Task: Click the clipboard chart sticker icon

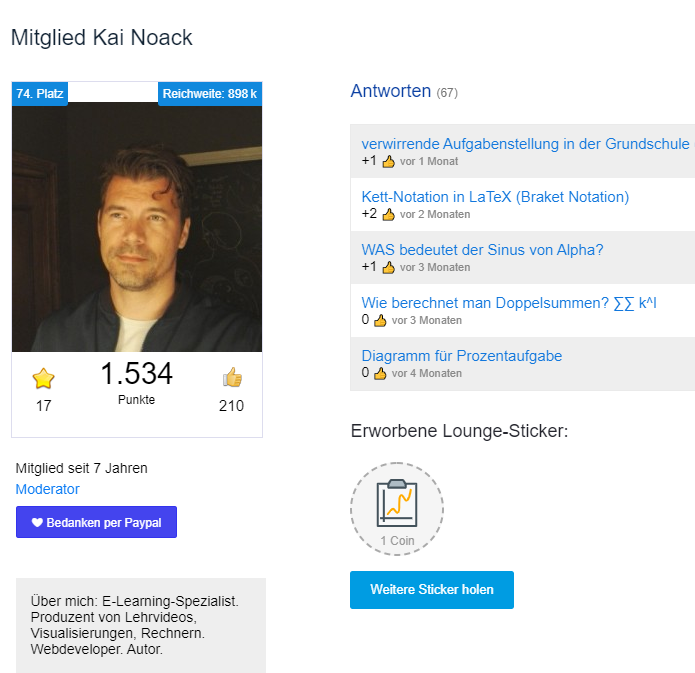Action: pos(397,502)
